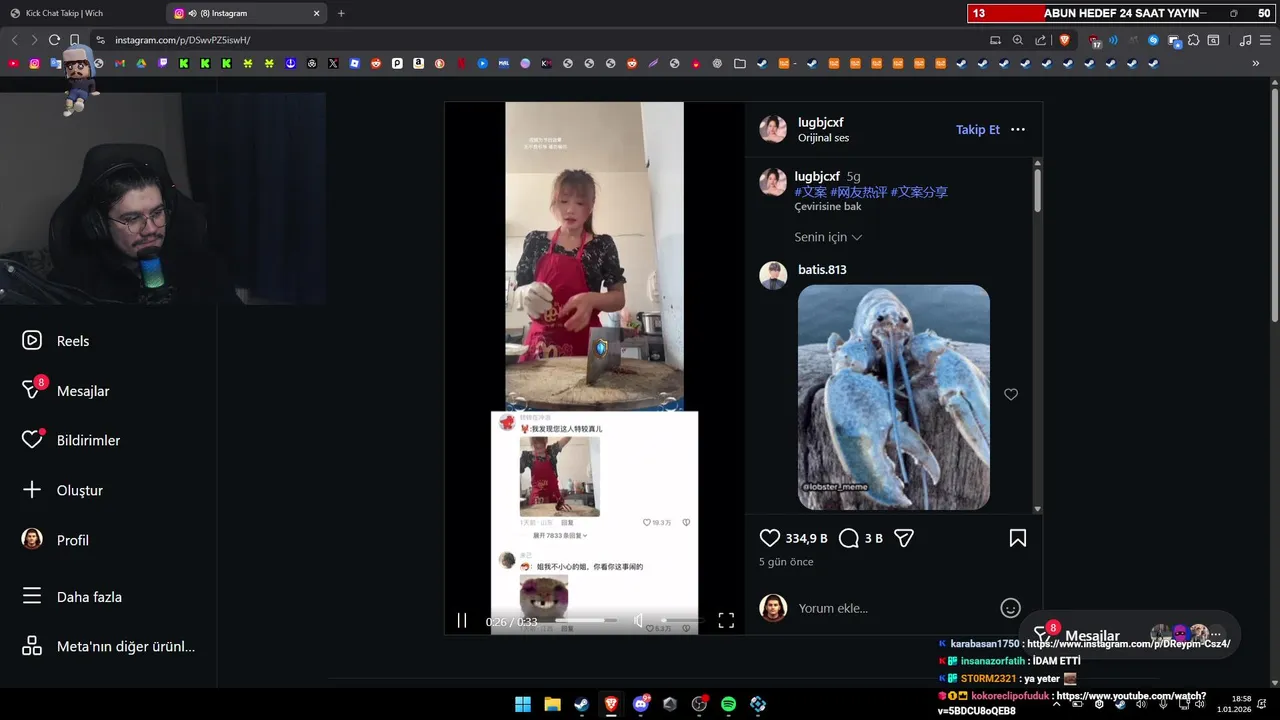Save the post with bookmark icon
The height and width of the screenshot is (720, 1280).
pos(1018,538)
